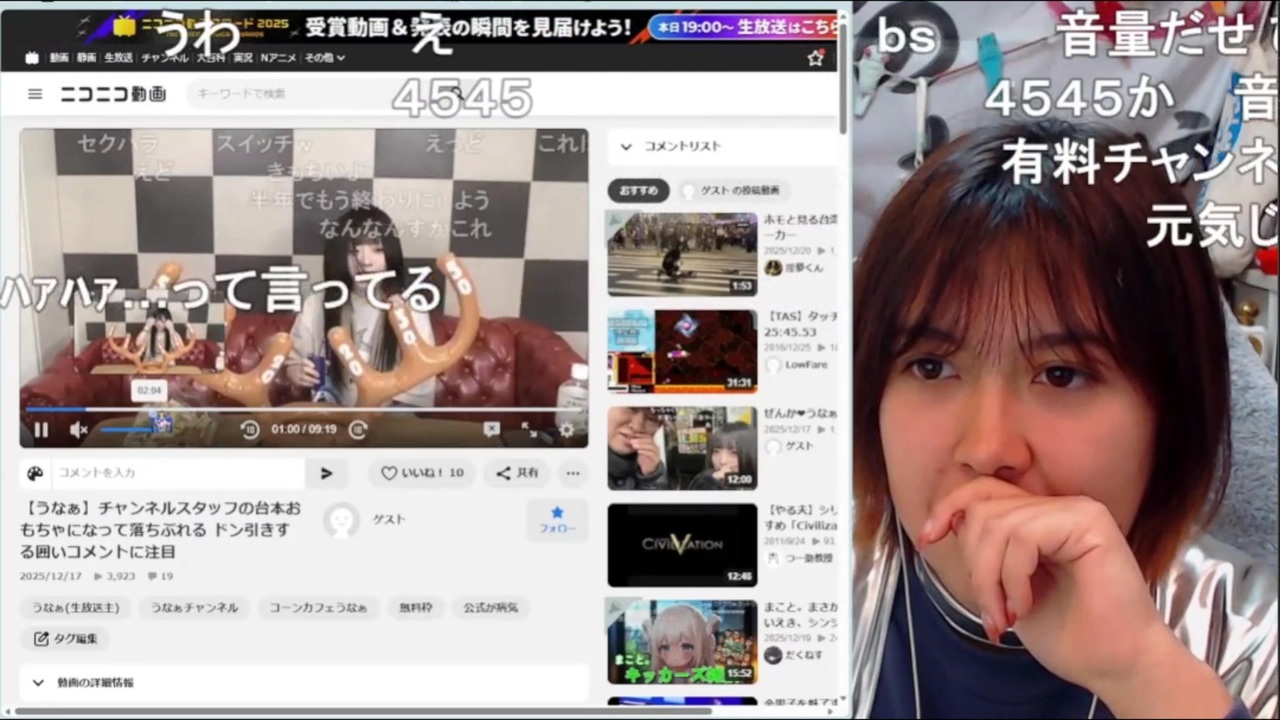Click the star icon in the top bar
Screen dimensions: 1280x720
pyautogui.click(x=816, y=58)
